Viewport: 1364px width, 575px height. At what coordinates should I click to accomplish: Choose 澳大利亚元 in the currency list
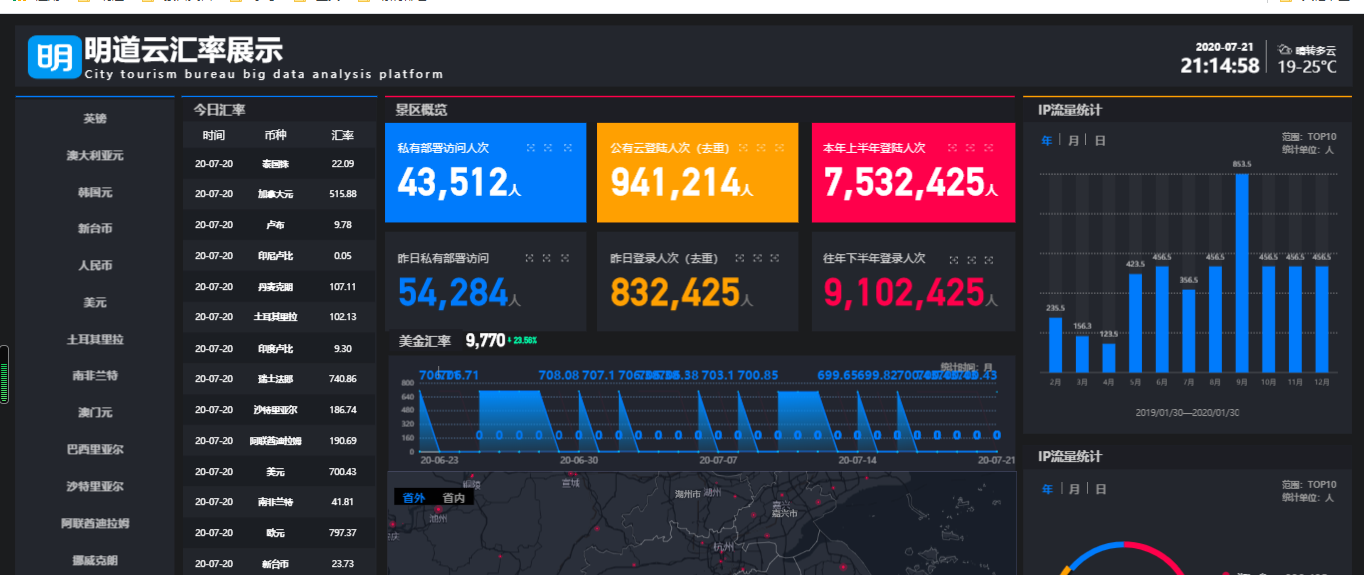click(x=95, y=155)
